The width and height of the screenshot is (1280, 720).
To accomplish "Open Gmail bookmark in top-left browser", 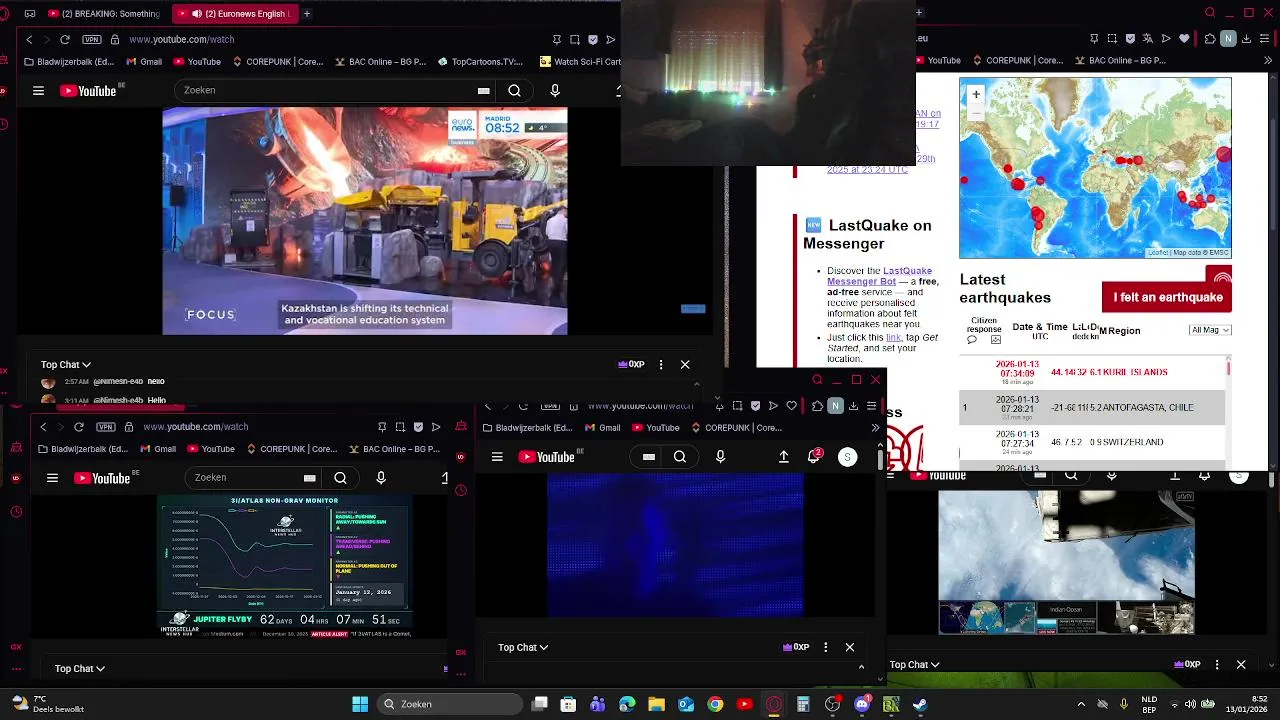I will click(144, 62).
